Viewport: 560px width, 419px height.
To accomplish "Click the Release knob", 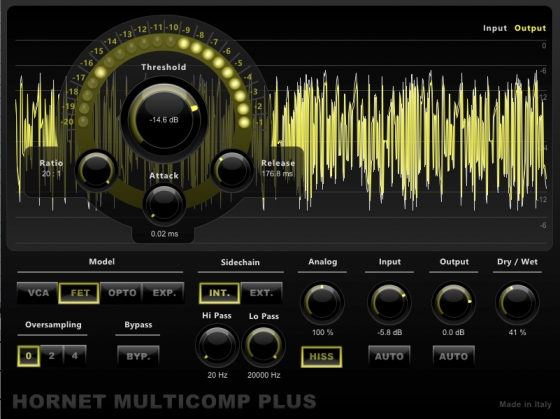I will click(x=232, y=170).
